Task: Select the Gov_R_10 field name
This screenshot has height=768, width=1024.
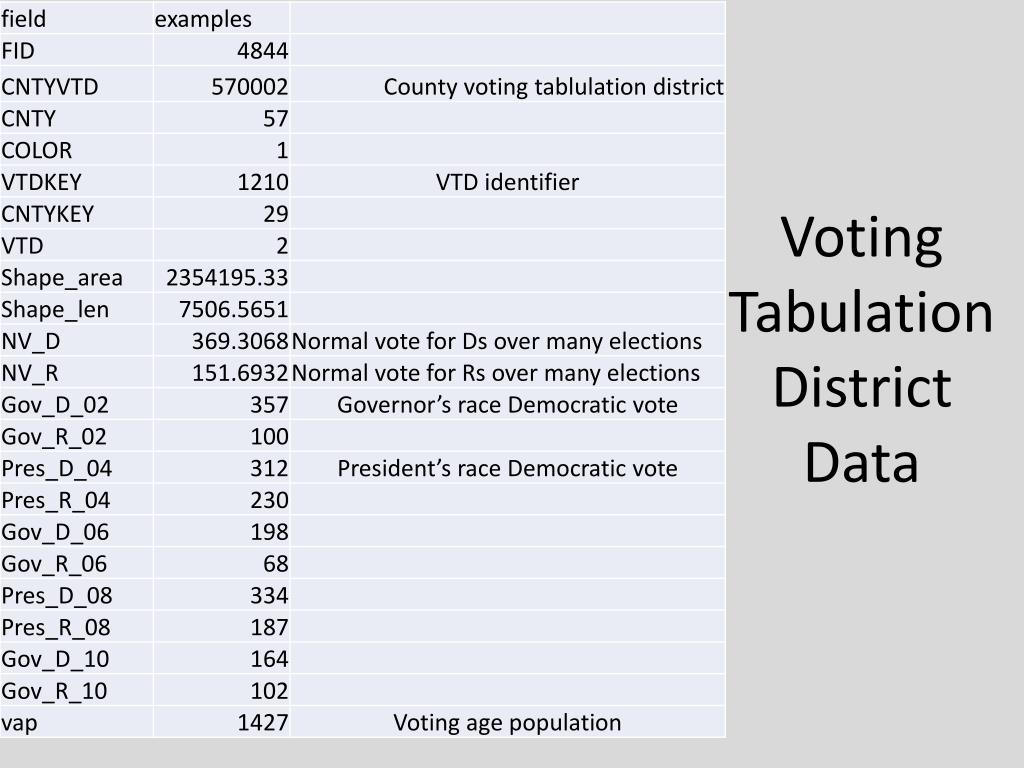Action: coord(54,691)
